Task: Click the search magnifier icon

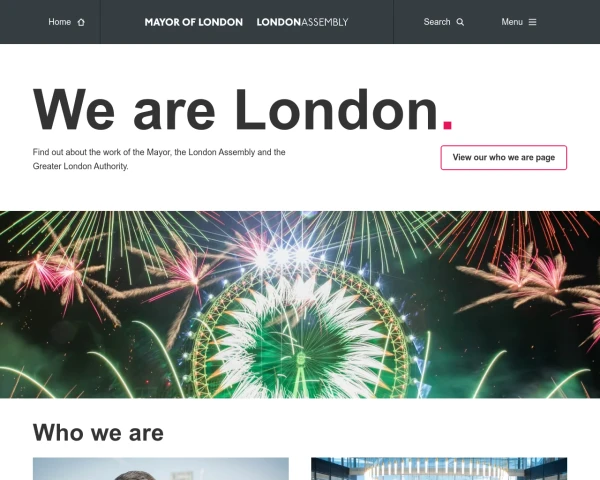Action: click(x=460, y=22)
